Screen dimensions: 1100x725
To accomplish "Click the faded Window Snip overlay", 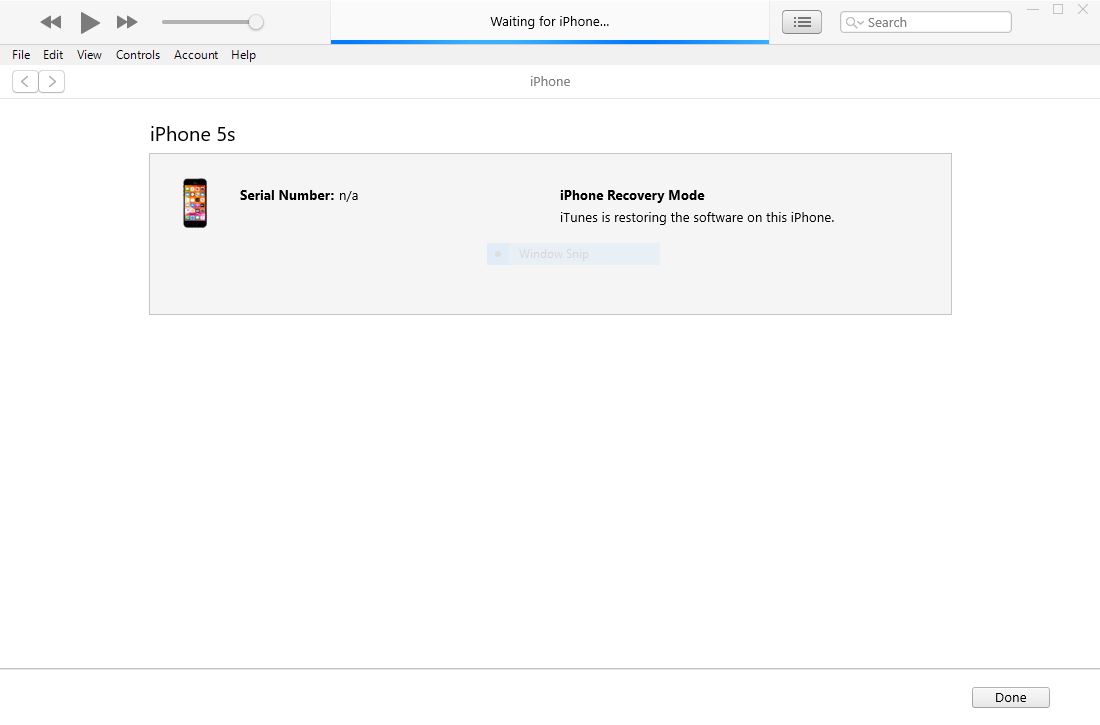I will 573,254.
